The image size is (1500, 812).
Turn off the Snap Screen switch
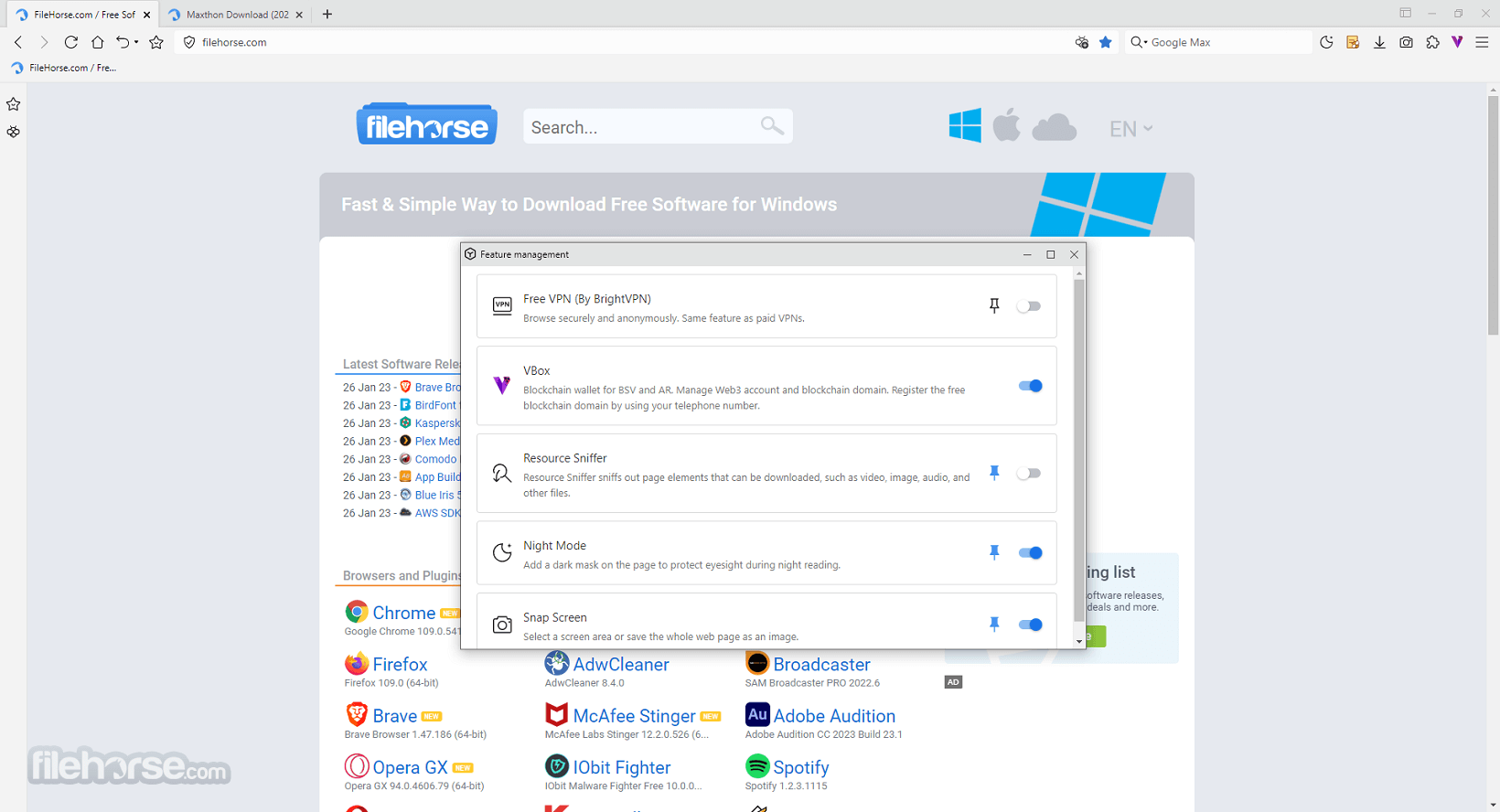[1030, 625]
